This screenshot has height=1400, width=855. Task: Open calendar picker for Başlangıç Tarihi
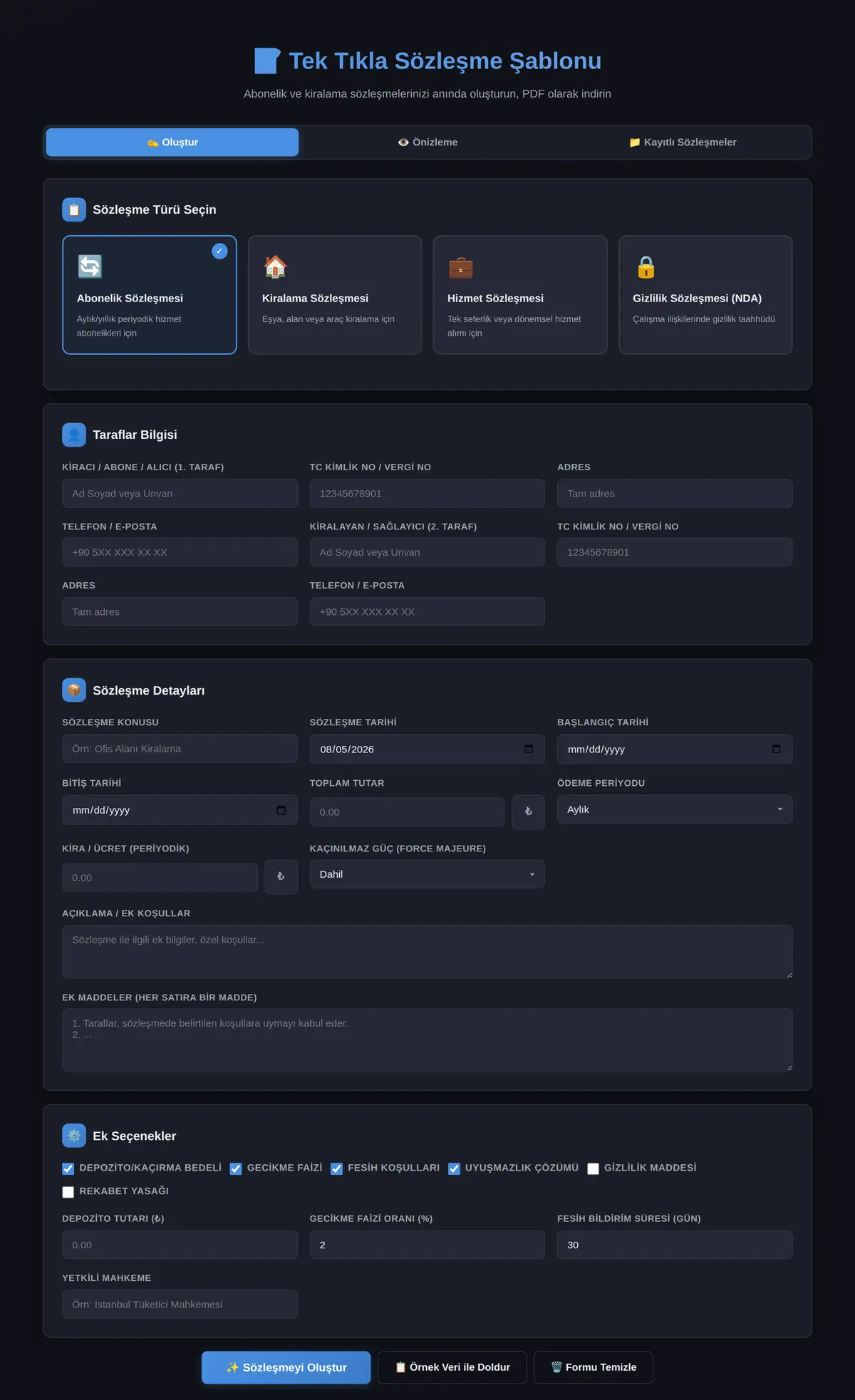coord(776,749)
